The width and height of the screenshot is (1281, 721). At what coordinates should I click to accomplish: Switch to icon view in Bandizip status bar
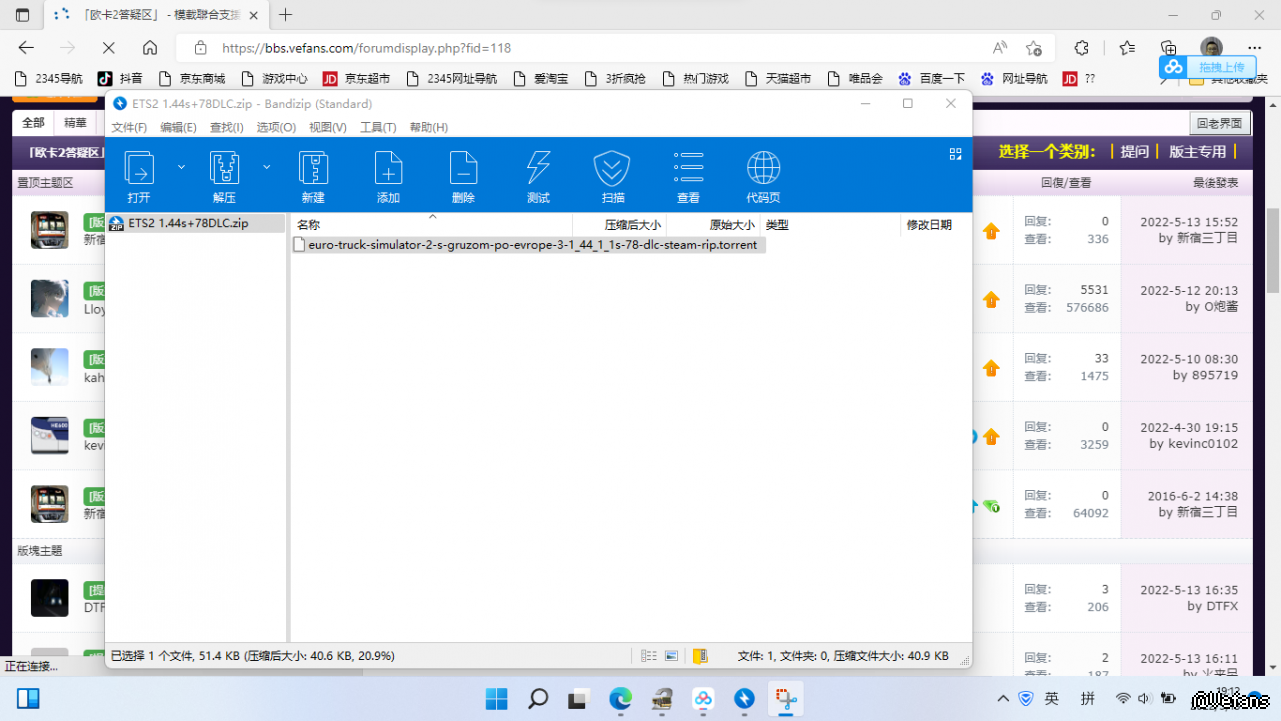point(672,656)
